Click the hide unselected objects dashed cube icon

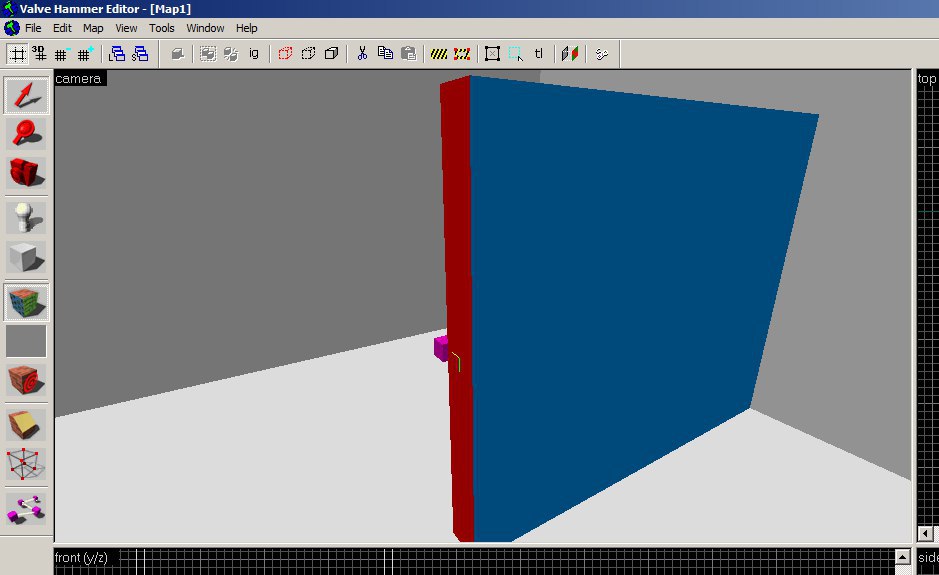(x=308, y=54)
